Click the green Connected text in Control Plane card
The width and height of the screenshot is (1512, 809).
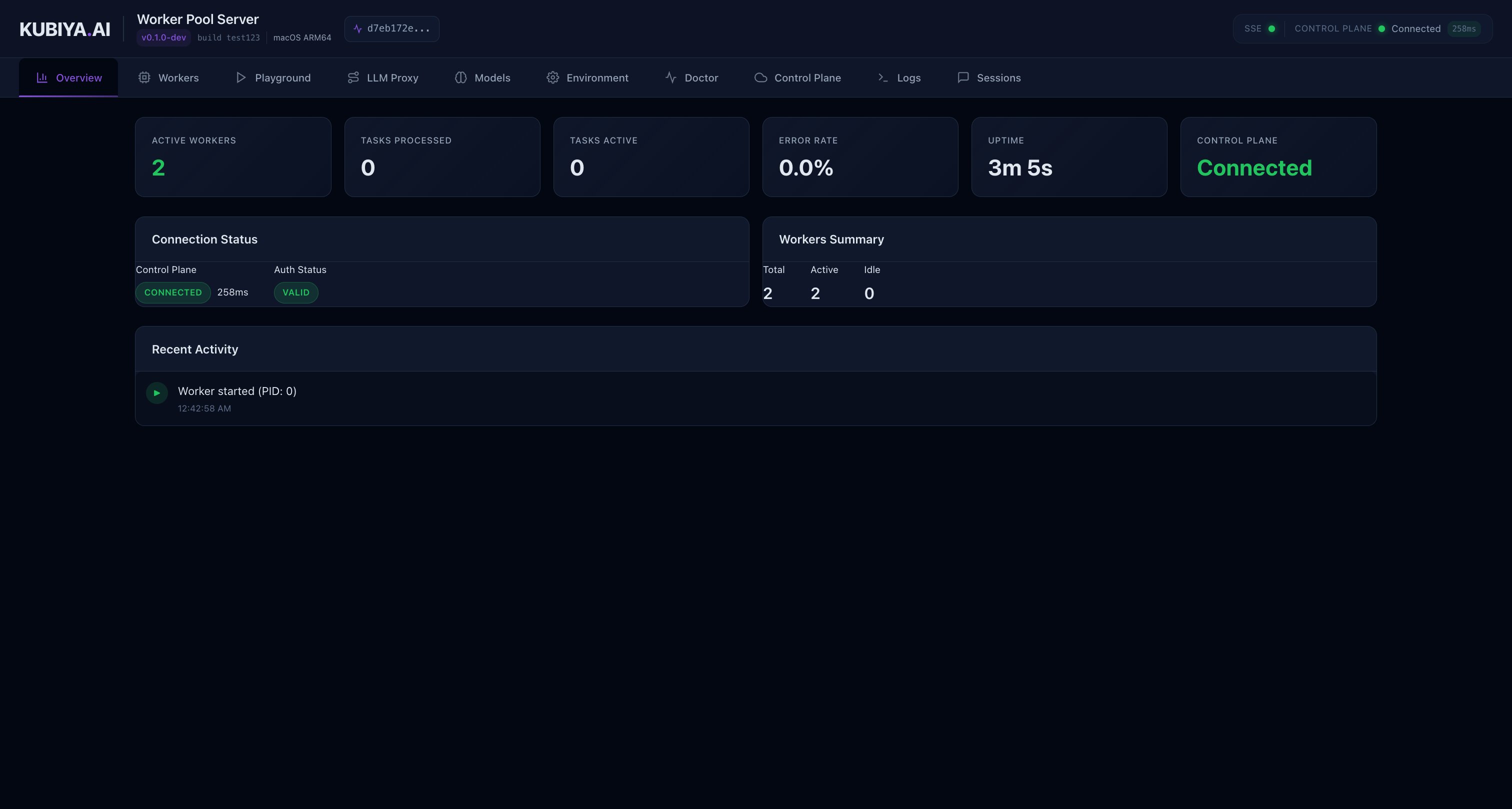click(1254, 168)
